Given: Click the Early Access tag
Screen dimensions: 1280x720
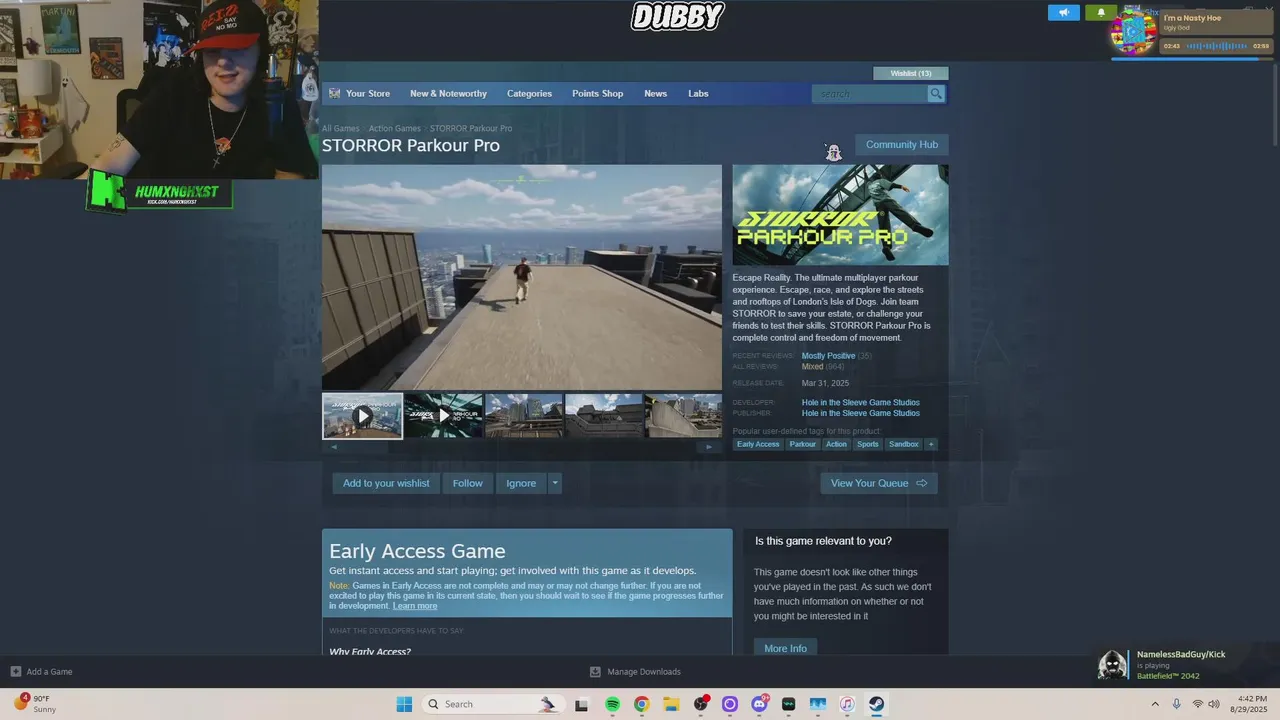Looking at the screenshot, I should pyautogui.click(x=758, y=444).
